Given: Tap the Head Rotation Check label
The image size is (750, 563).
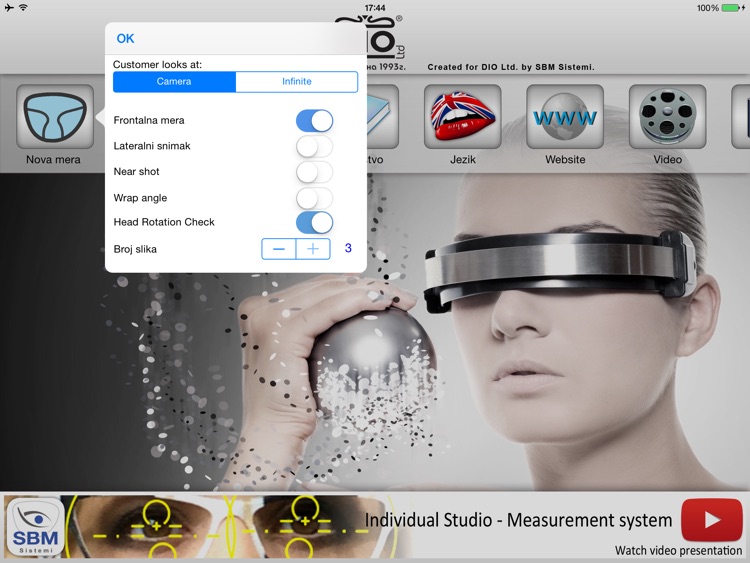Looking at the screenshot, I should [164, 222].
